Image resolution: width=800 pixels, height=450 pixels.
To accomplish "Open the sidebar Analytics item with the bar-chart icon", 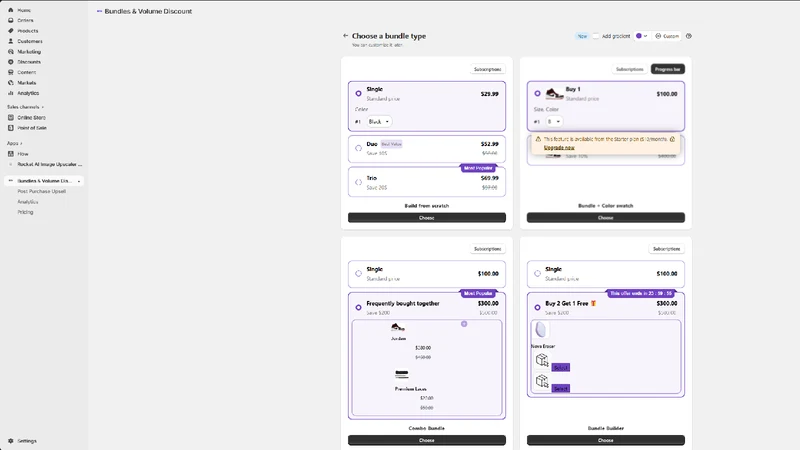I will (28, 93).
